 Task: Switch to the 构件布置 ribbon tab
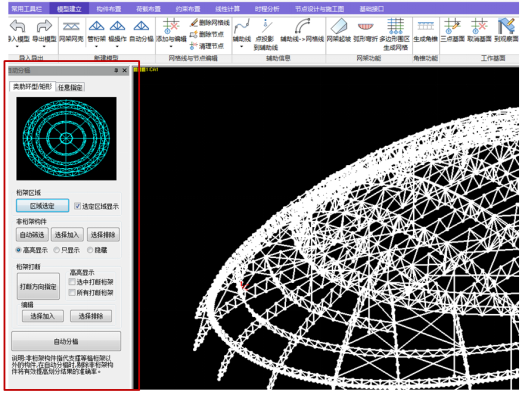coord(109,9)
